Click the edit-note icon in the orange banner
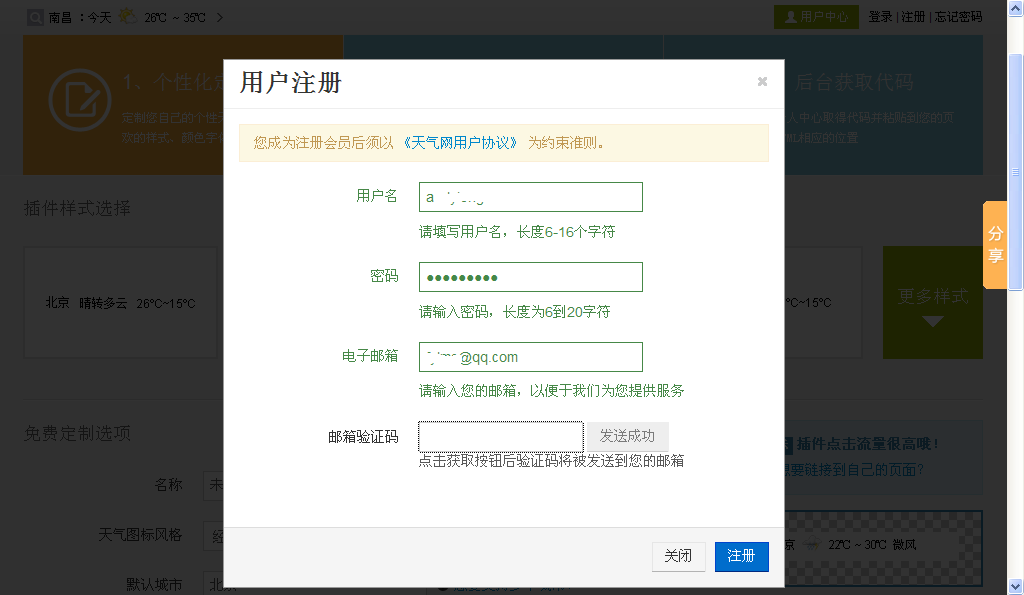Screen dimensions: 1024x595 point(80,100)
